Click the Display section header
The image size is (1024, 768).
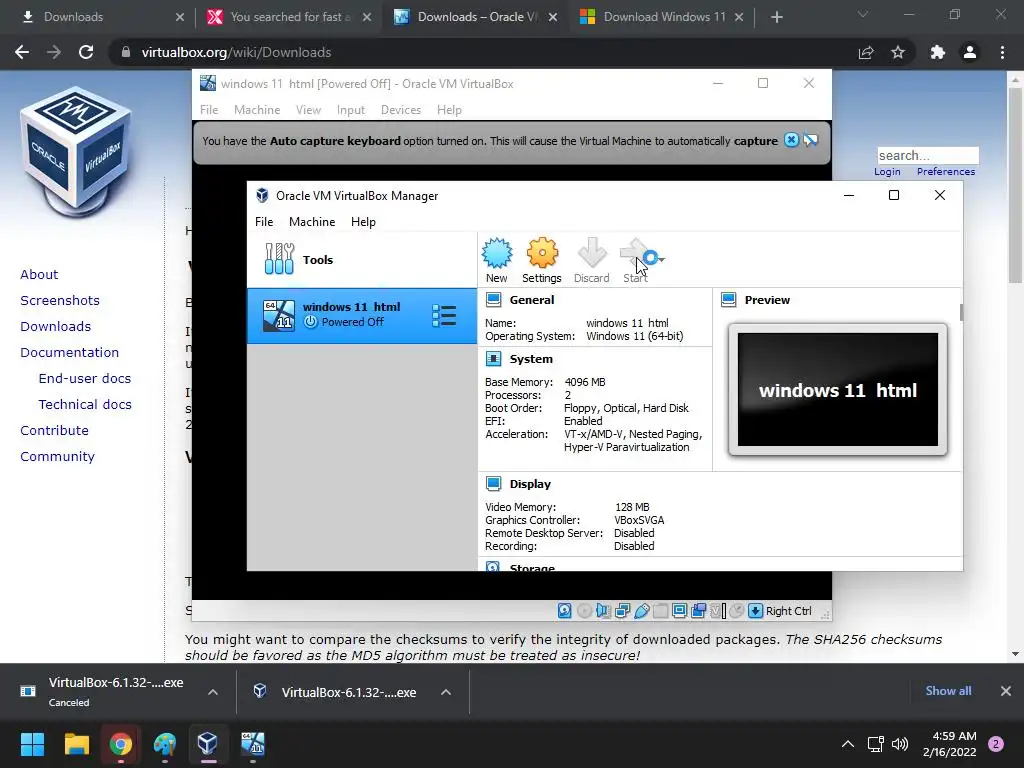pos(530,484)
